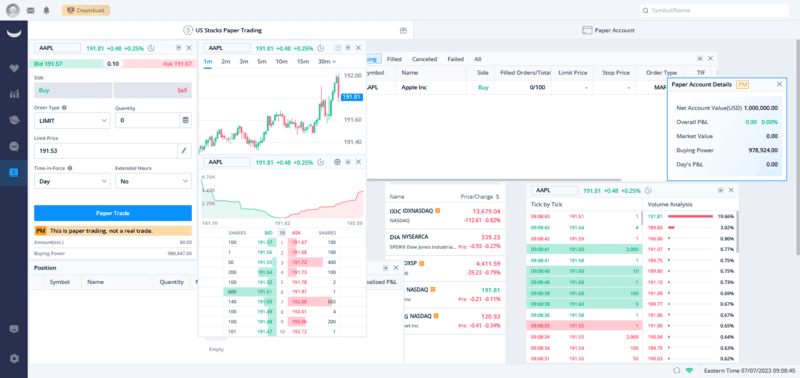This screenshot has height=378, width=800.
Task: Click clock icon in order entry header
Action: point(151,48)
